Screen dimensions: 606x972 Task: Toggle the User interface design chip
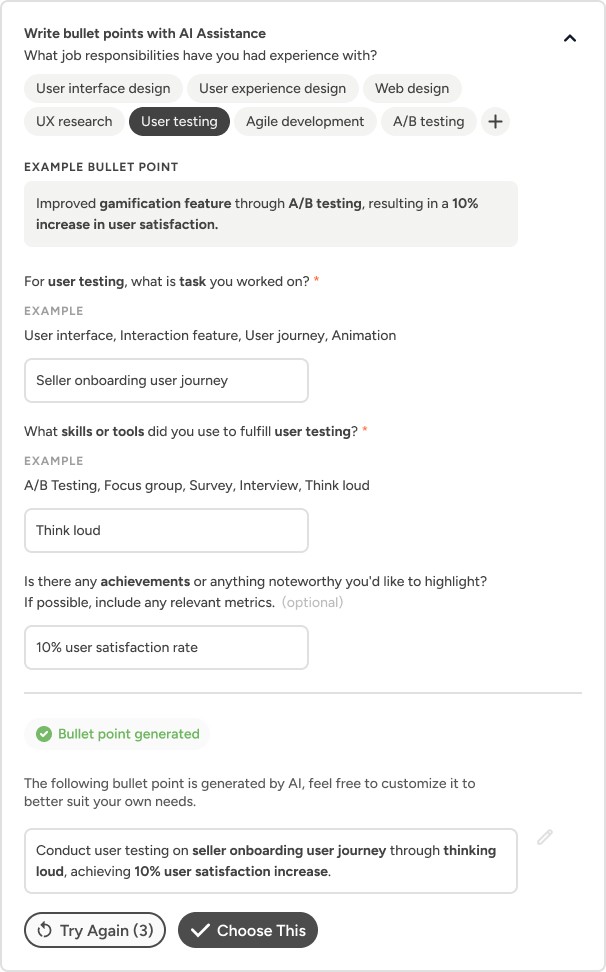click(103, 88)
